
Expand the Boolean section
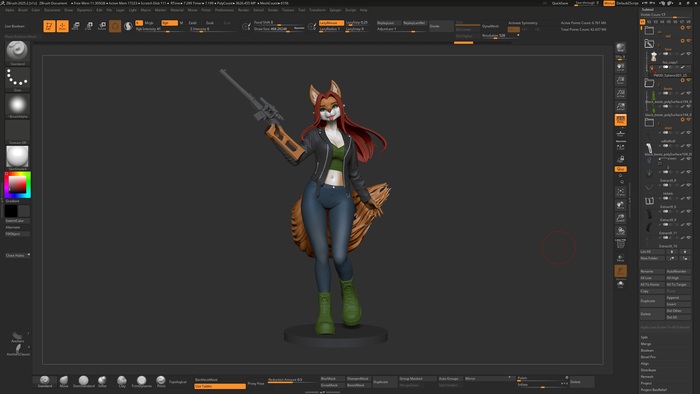tap(647, 350)
